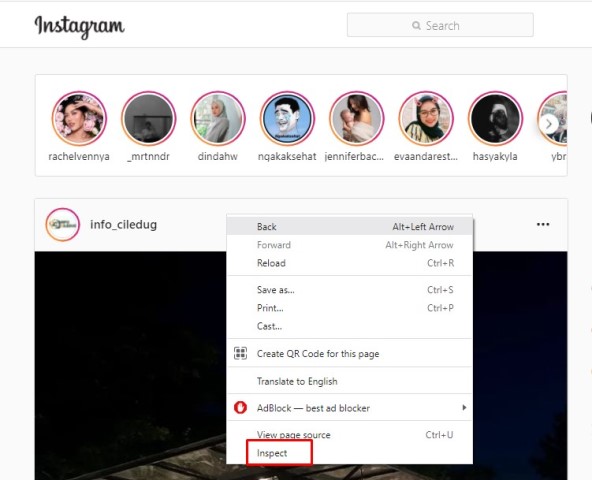Choose Translate to English

[350, 381]
